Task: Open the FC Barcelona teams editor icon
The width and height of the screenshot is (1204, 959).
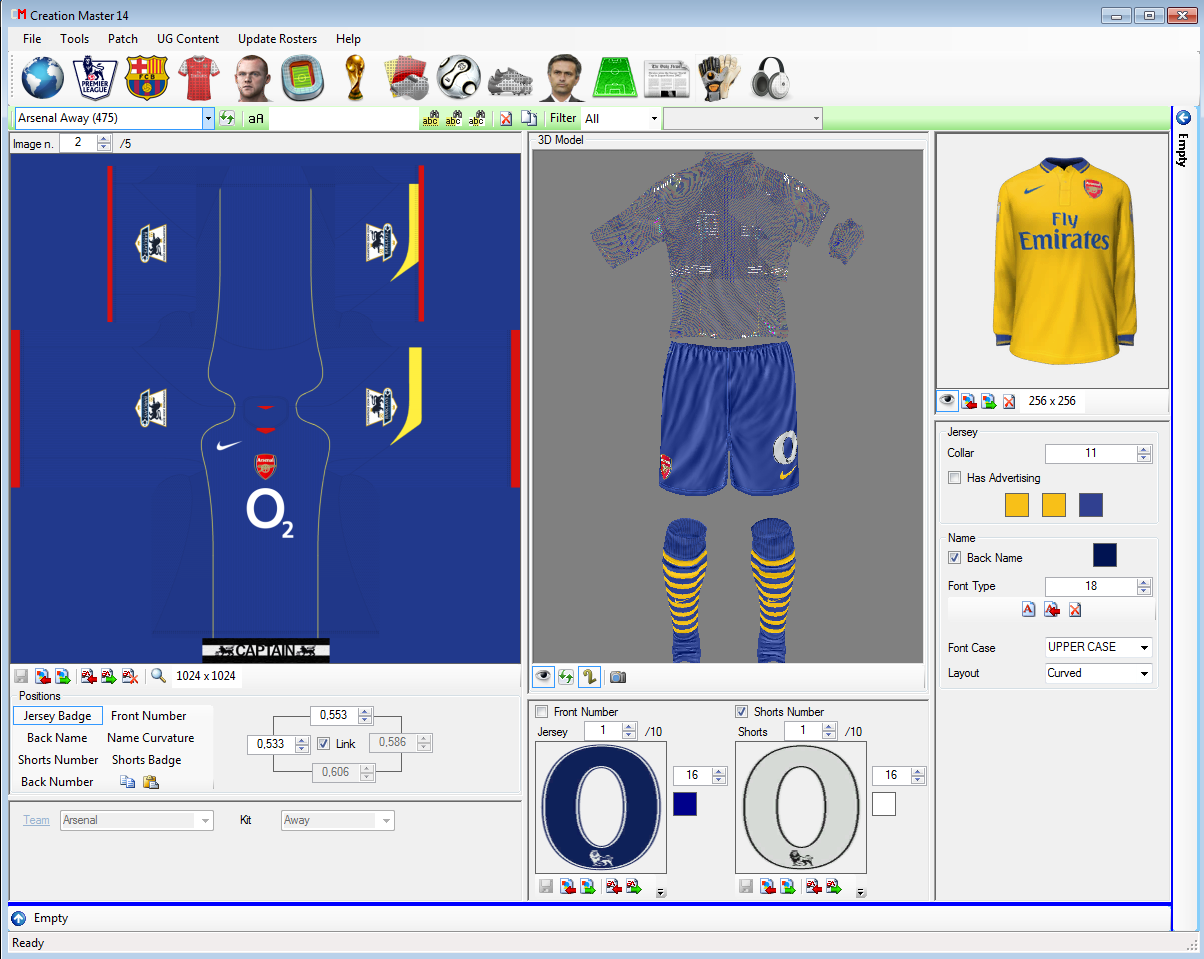Action: click(x=147, y=77)
